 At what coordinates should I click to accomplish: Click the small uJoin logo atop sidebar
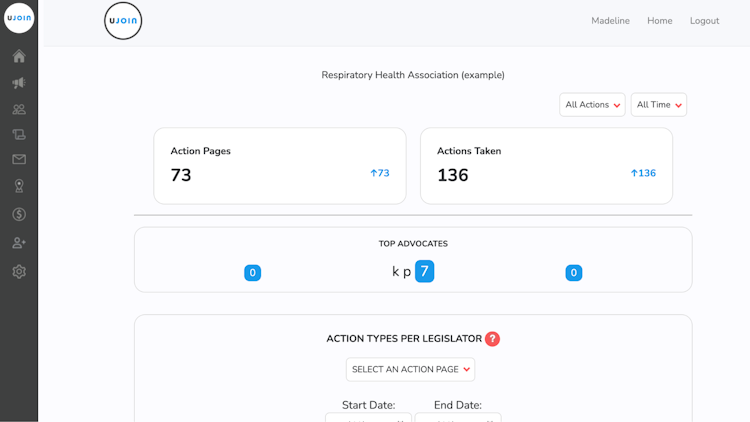[x=19, y=18]
